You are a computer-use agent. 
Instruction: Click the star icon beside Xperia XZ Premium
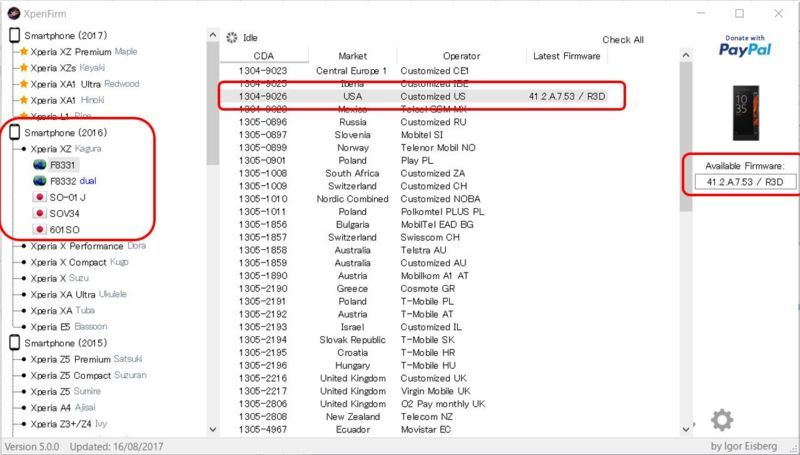tap(23, 52)
